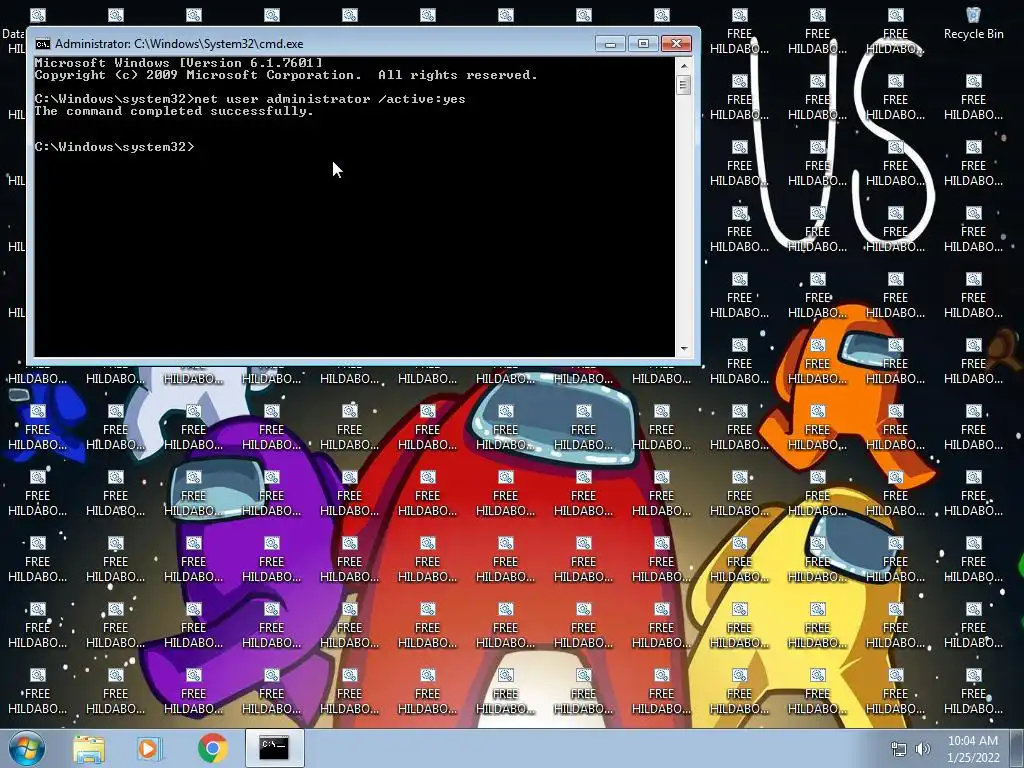Viewport: 1024px width, 768px height.
Task: Click the 'Microsoft Windows [Version 6.1.7601]' line
Action: [x=178, y=63]
